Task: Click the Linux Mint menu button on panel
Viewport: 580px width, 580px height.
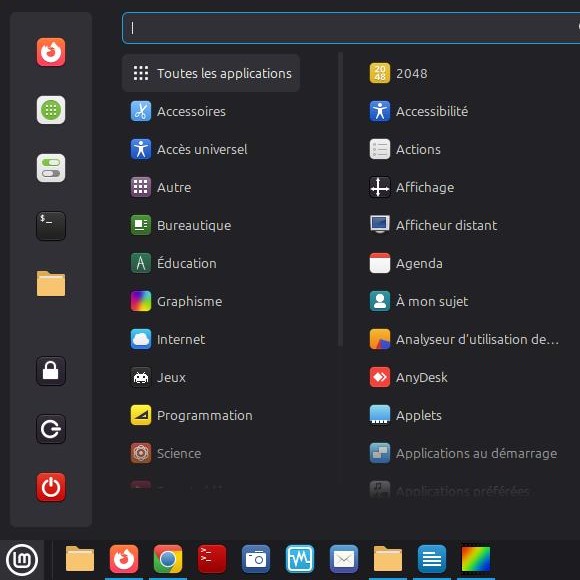Action: (x=22, y=560)
